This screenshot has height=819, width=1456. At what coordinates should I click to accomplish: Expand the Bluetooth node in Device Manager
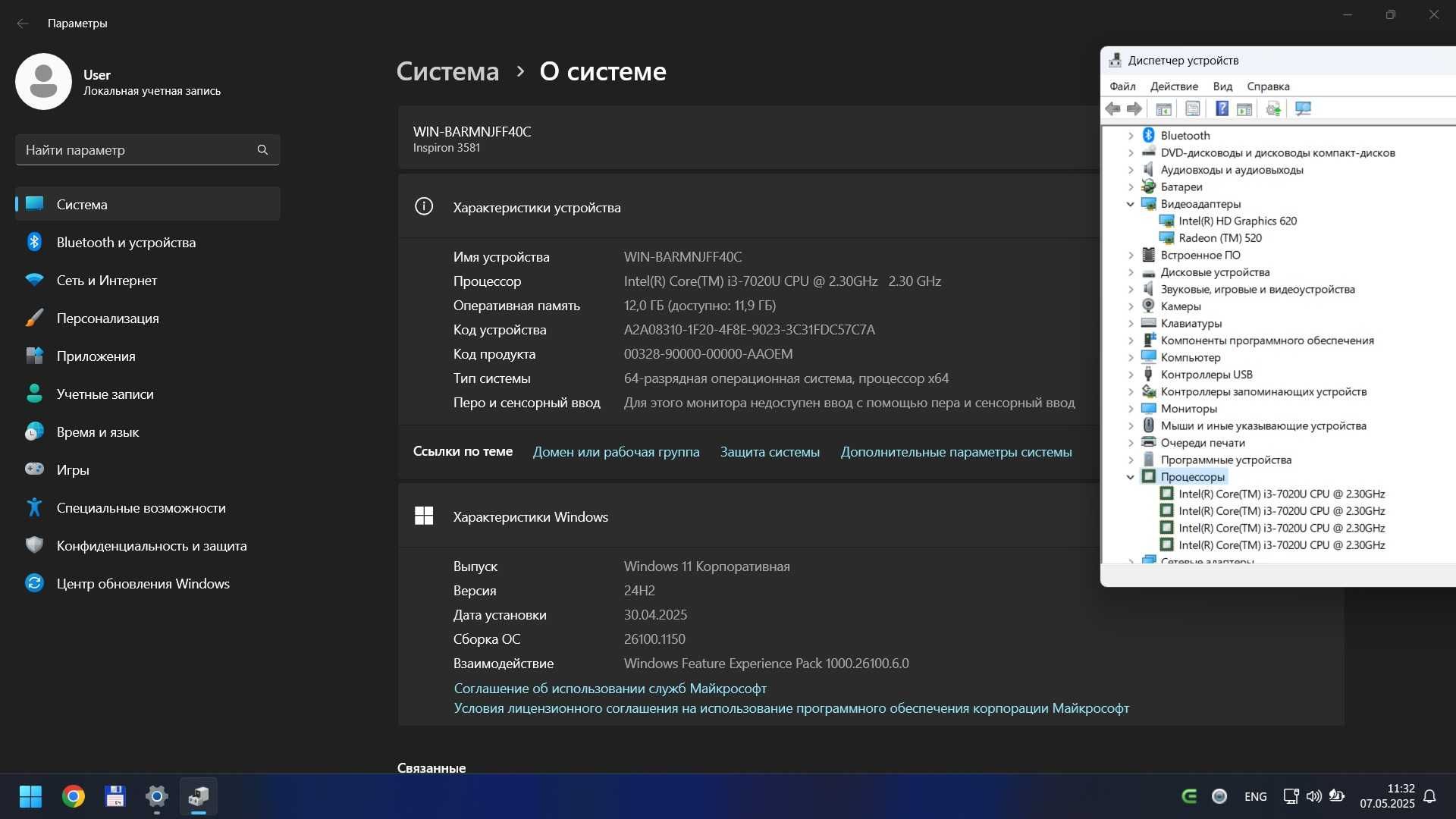[x=1130, y=136]
